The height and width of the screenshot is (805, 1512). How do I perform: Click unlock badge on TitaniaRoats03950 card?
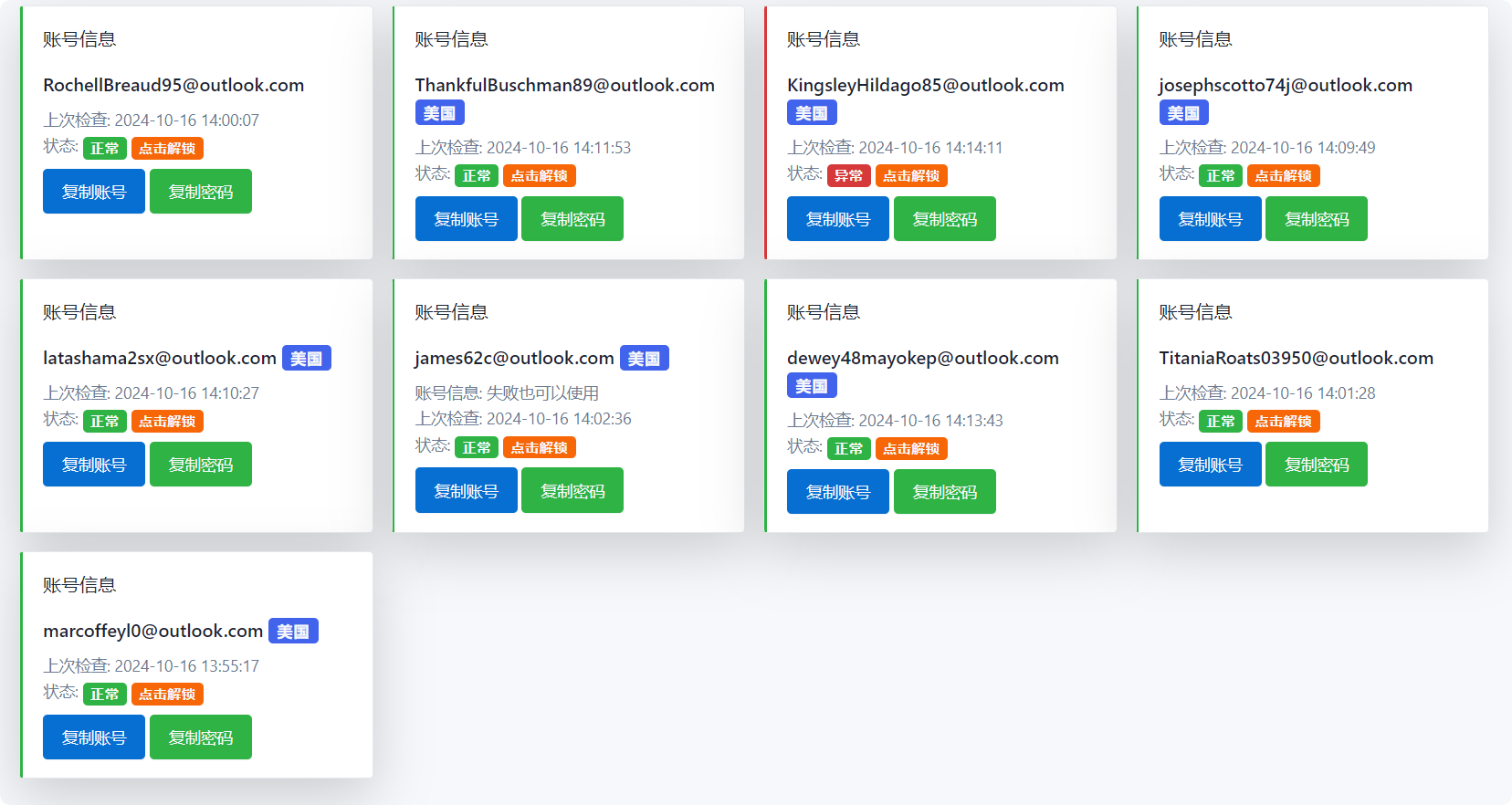1284,422
